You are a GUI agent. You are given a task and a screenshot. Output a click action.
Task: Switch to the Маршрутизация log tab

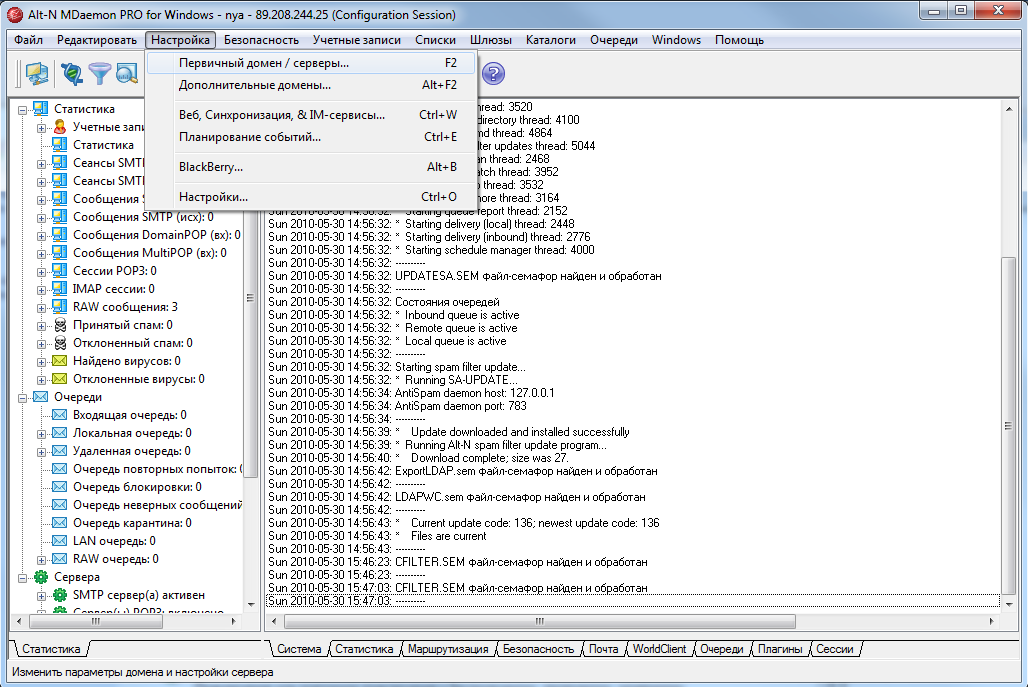click(448, 649)
